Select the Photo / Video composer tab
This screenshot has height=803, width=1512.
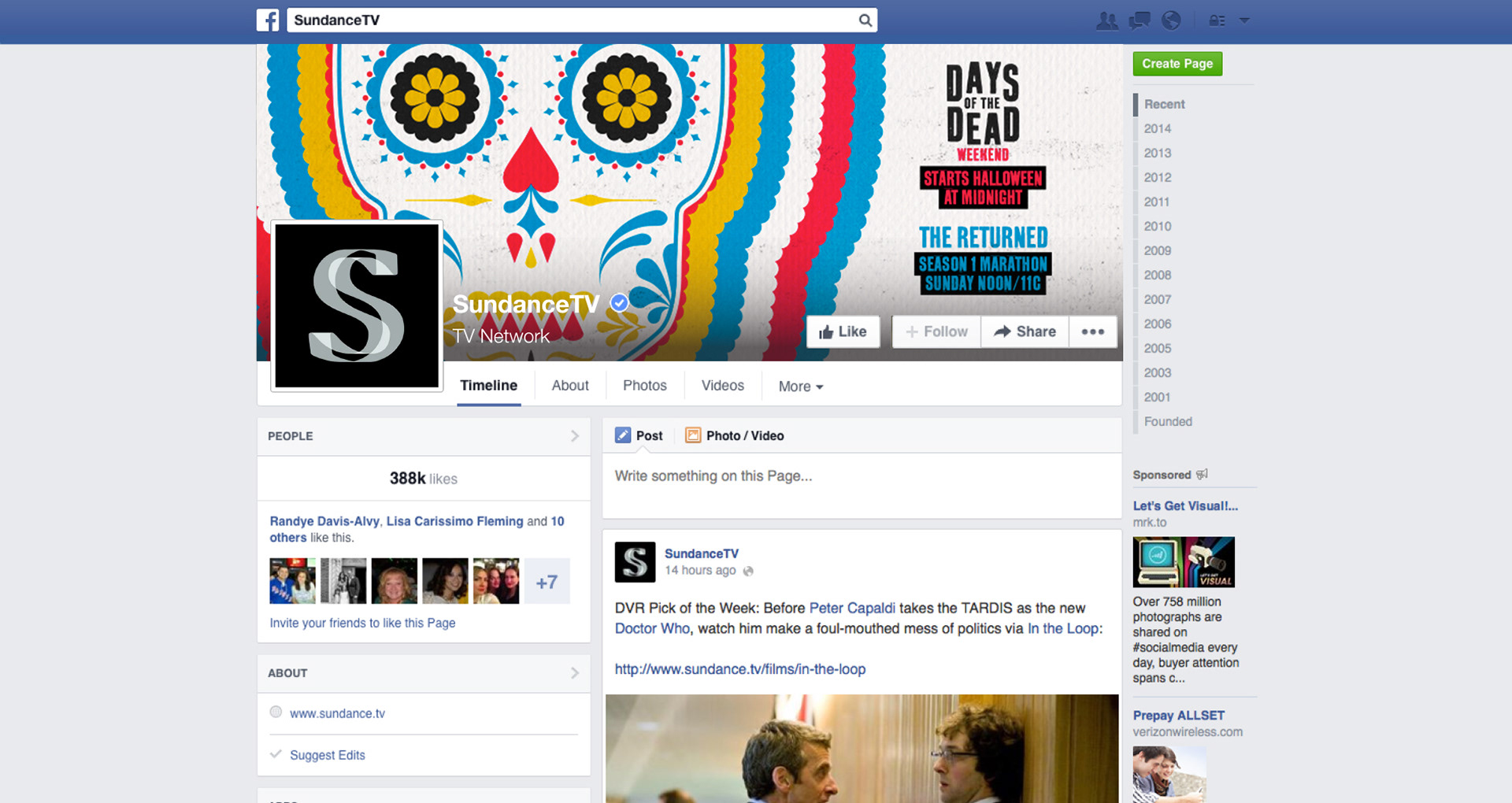point(734,435)
